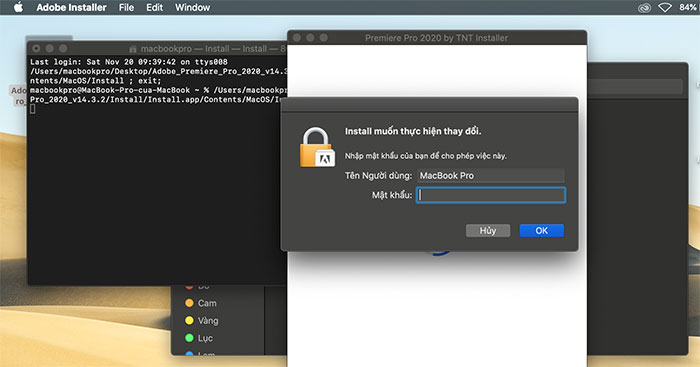Focus the Mật khẩu password field
This screenshot has height=367, width=700.
pyautogui.click(x=491, y=195)
